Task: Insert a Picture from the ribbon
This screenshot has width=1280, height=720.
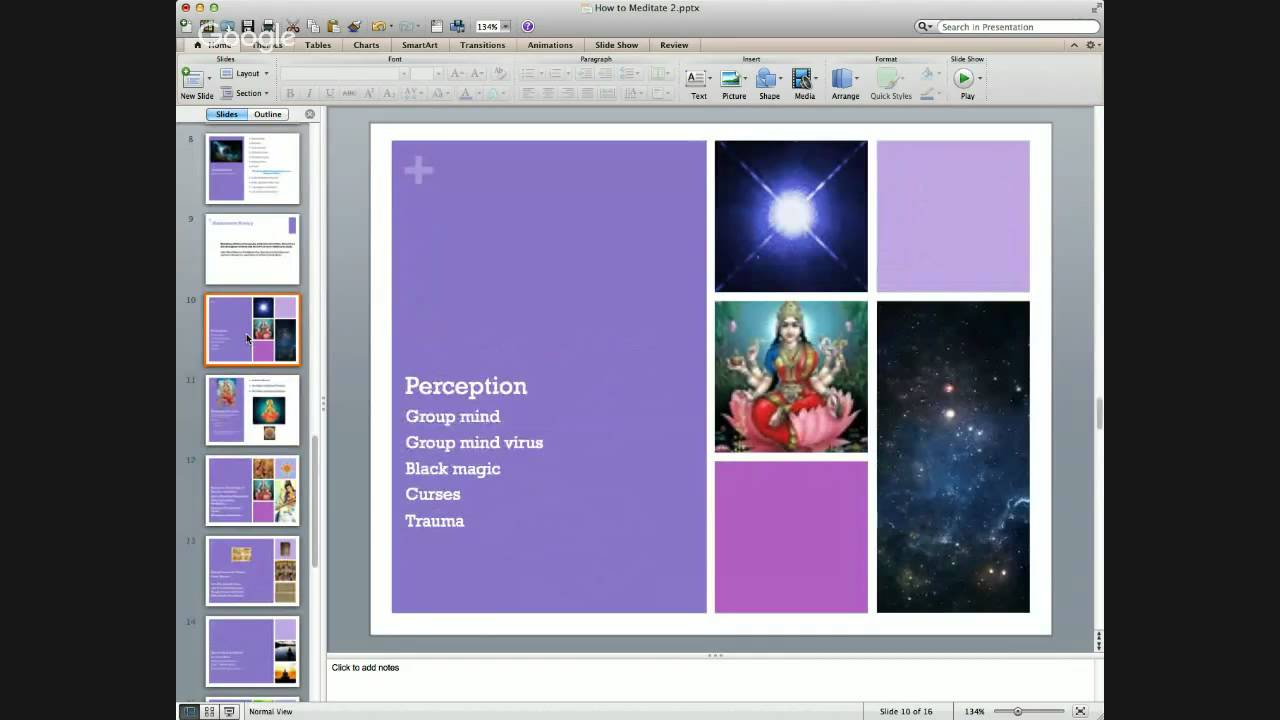Action: [x=733, y=79]
